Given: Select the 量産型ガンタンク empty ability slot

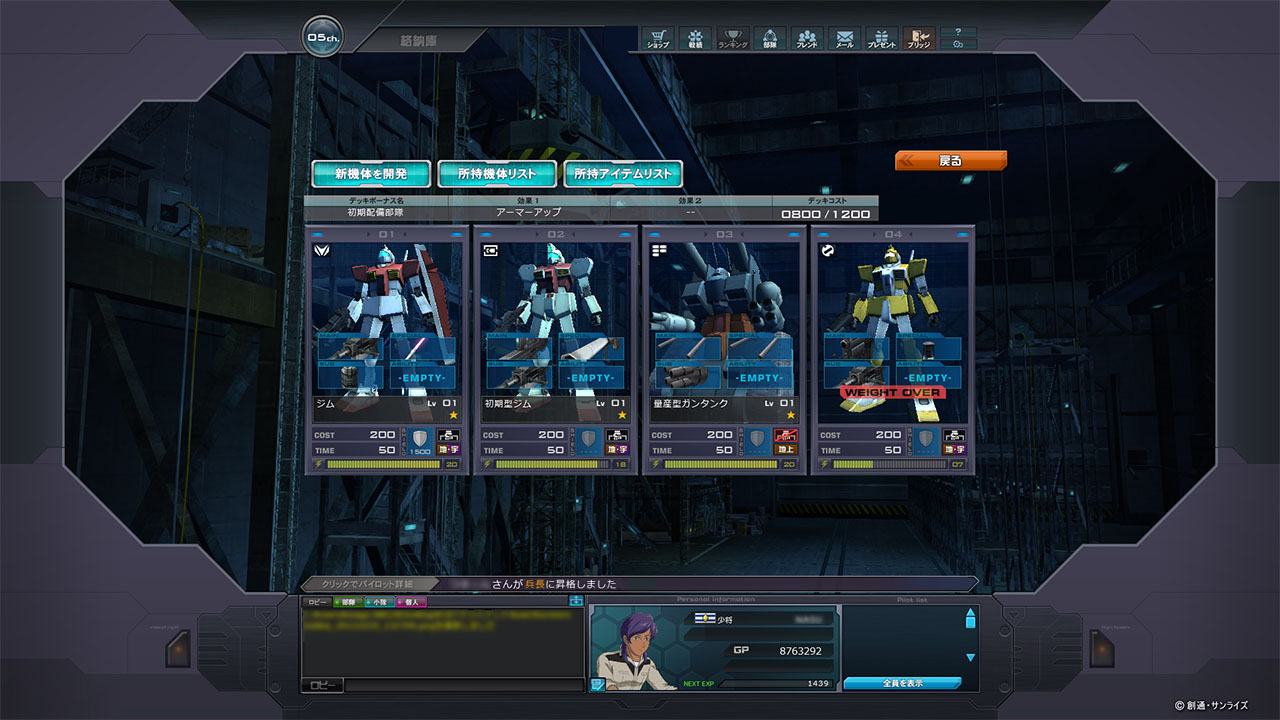Looking at the screenshot, I should (759, 377).
